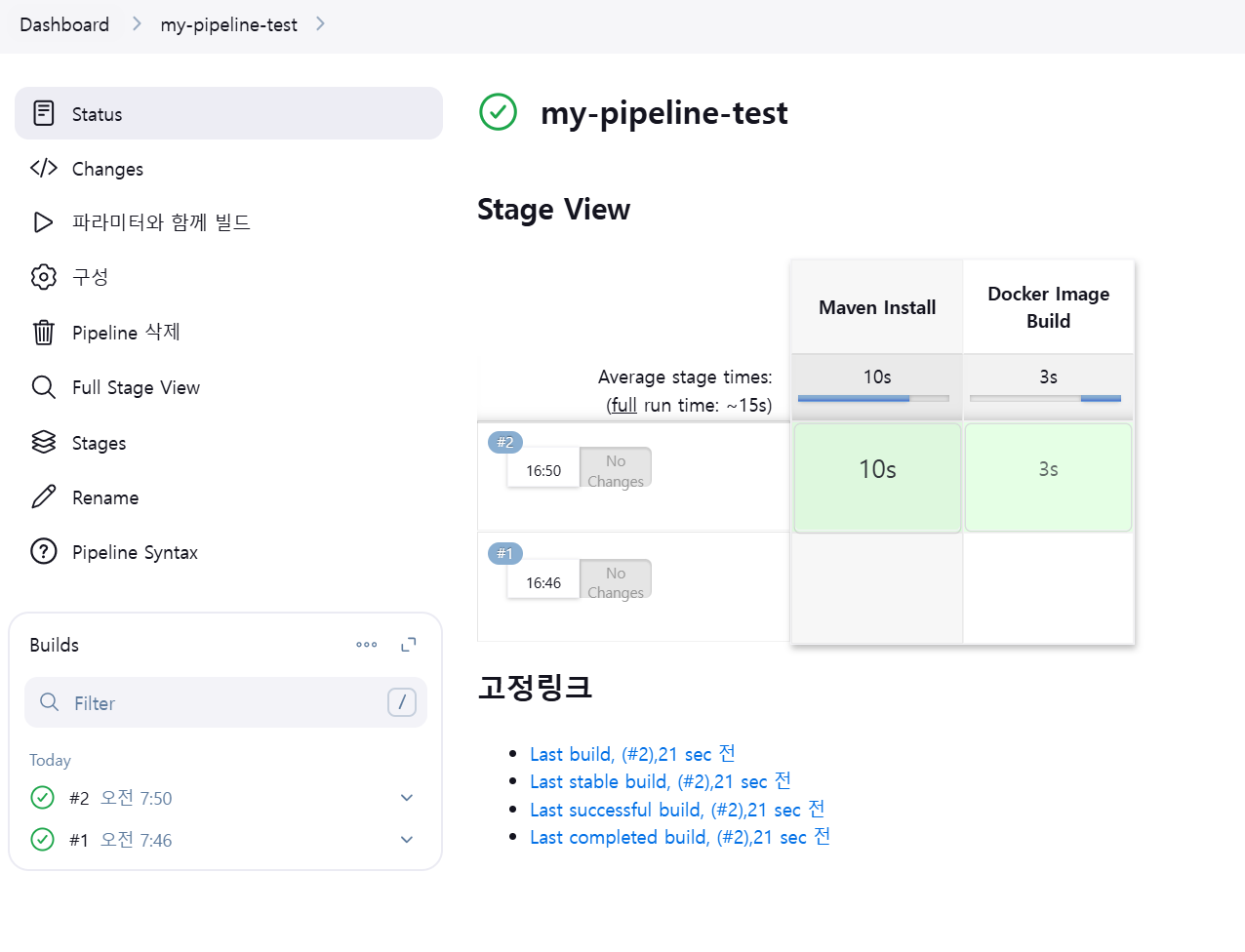Click the gear icon next to 구성
The image size is (1245, 952).
coord(44,277)
